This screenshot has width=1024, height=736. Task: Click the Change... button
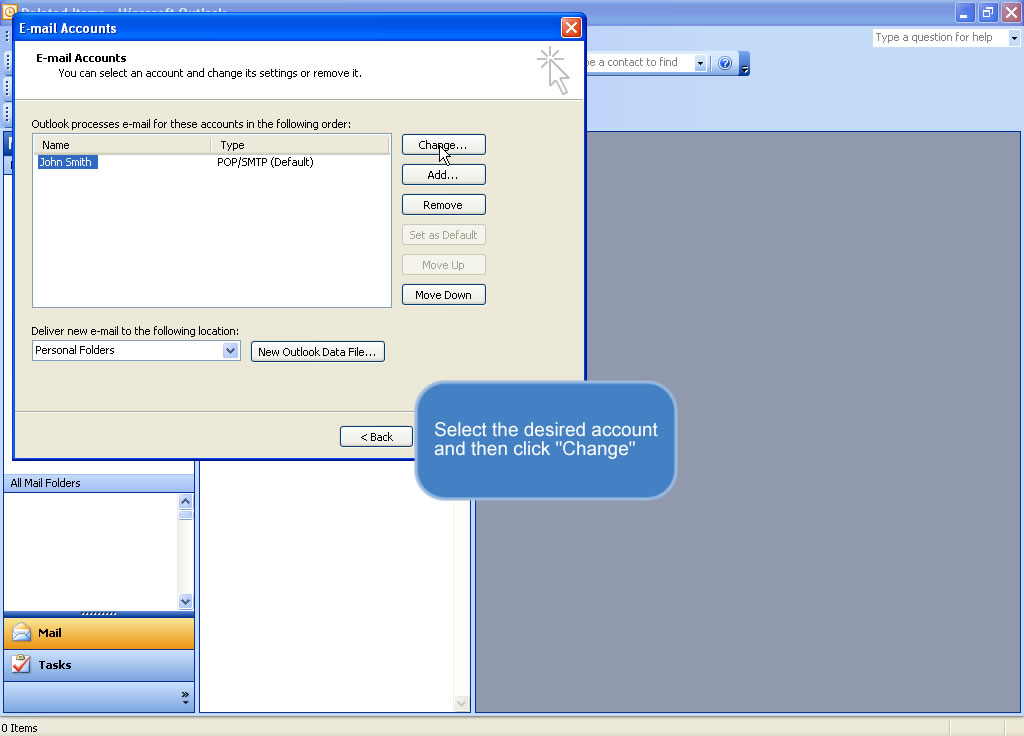click(x=443, y=145)
